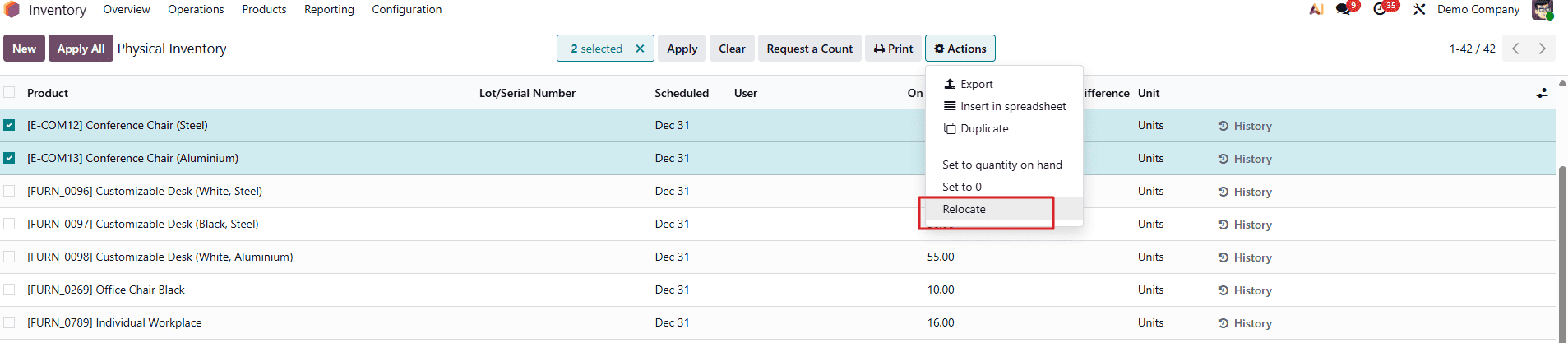Open History for Conference Chair (Aluminium)
This screenshot has height=343, width=1568.
tap(1245, 159)
